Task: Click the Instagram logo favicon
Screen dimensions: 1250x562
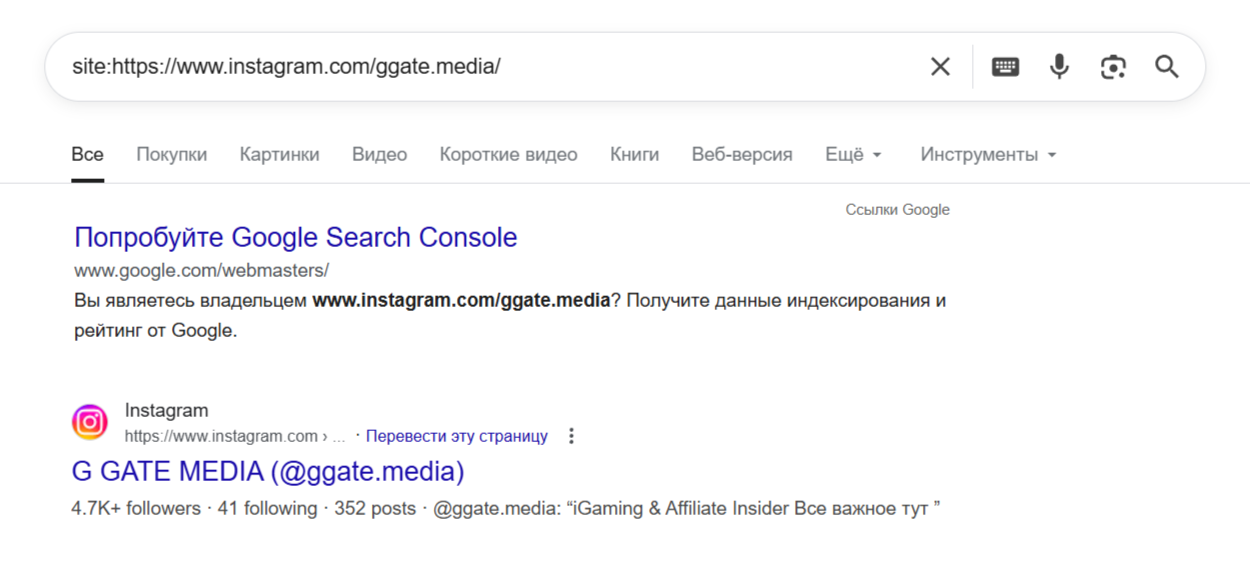Action: coord(90,422)
